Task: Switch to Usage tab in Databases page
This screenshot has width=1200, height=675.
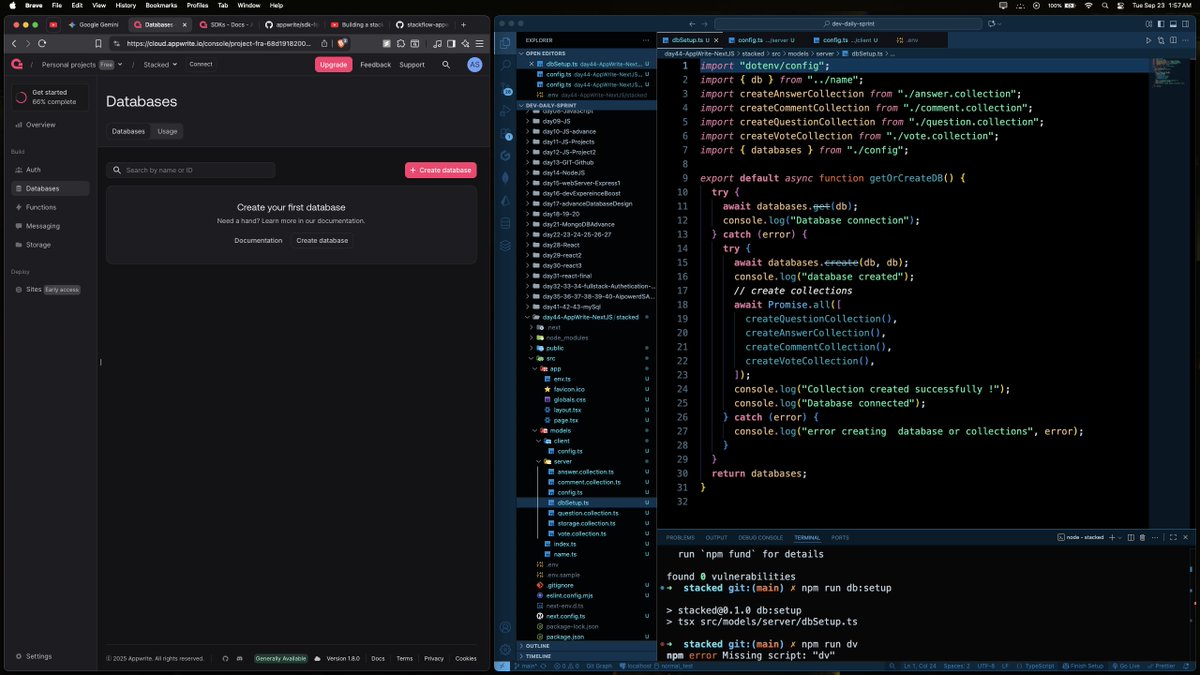Action: [x=167, y=131]
